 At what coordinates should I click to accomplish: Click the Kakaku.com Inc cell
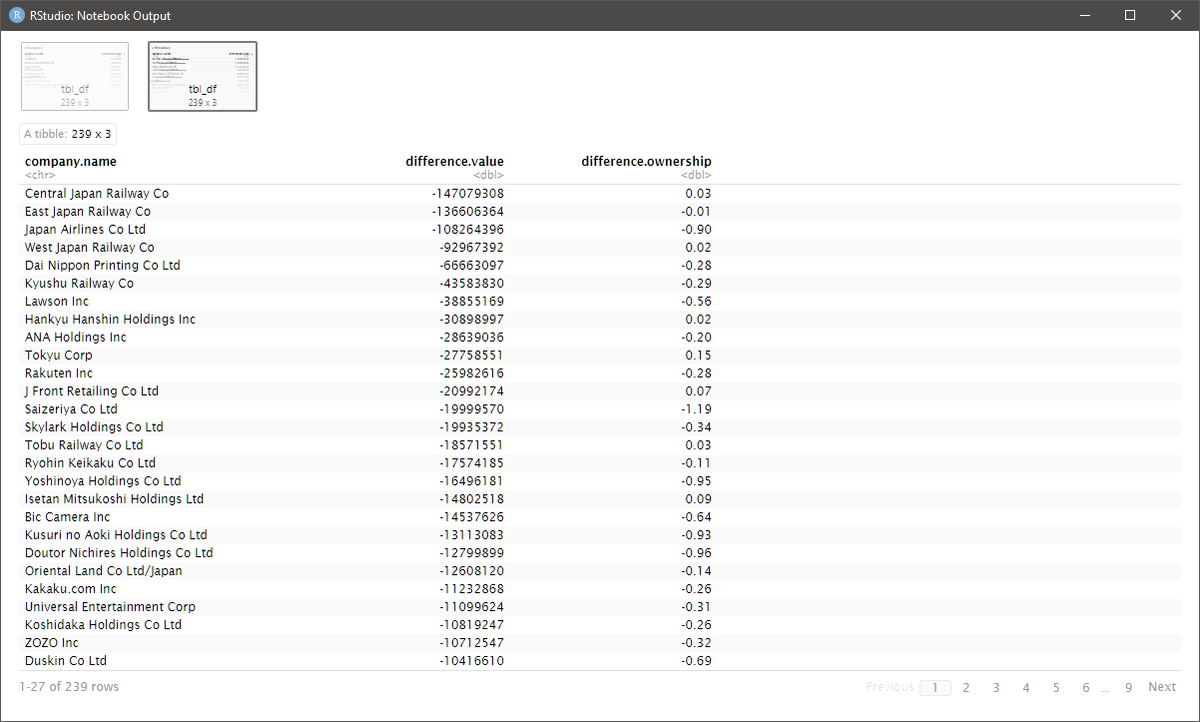[71, 589]
